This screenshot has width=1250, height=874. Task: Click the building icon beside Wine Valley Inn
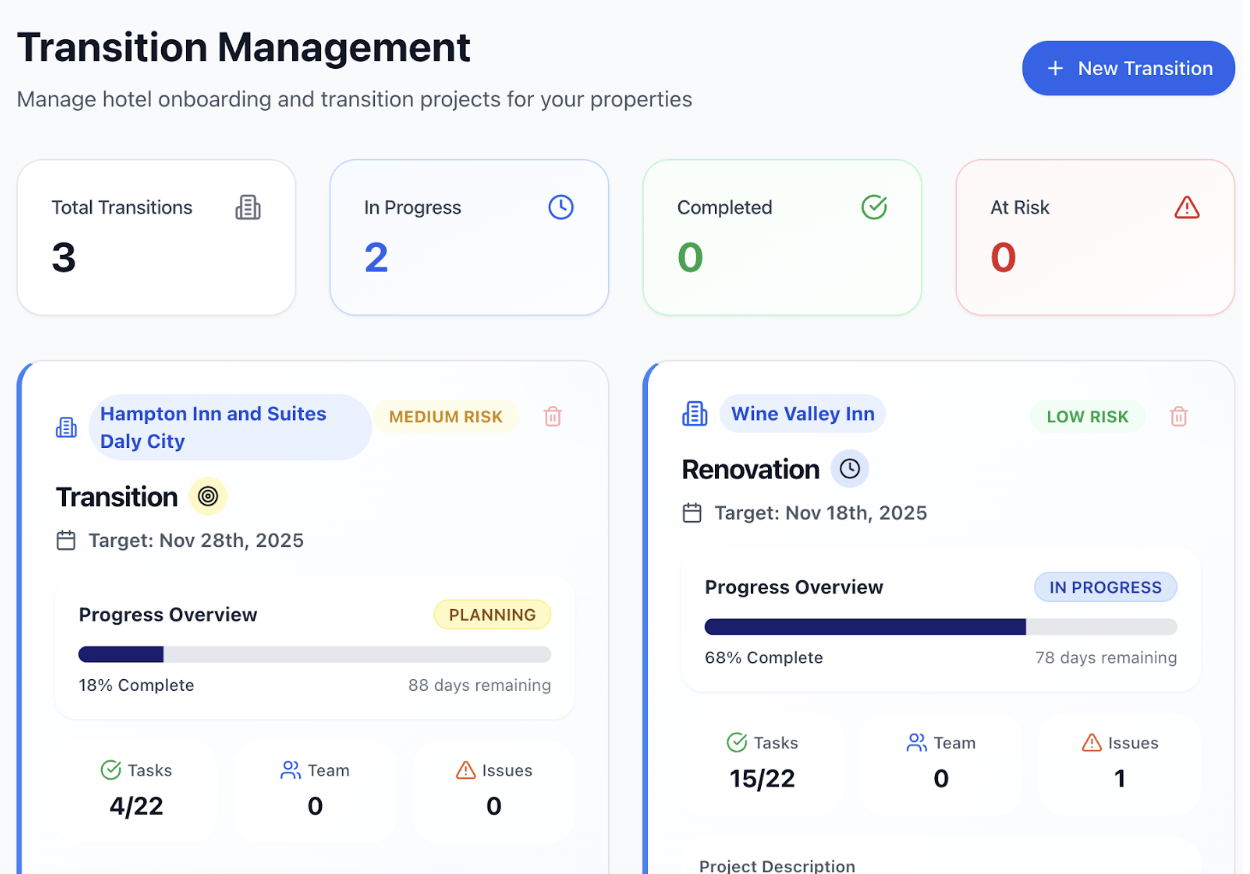tap(694, 413)
